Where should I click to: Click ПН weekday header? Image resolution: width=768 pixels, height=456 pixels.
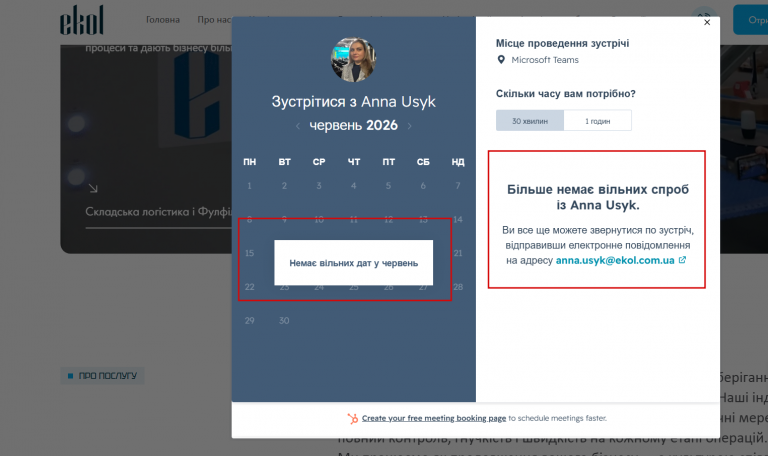(x=249, y=162)
